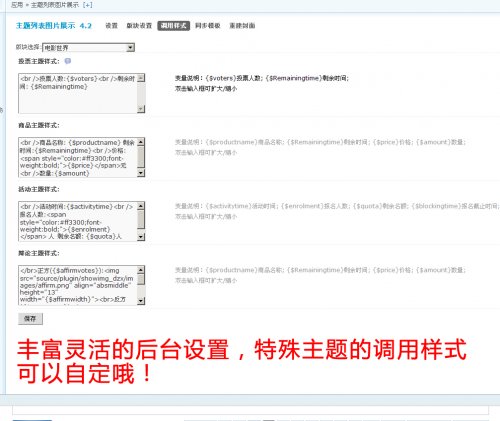Viewport: 500px width, 421px height.
Task: Click the scroll-up arrow of 投票主题样式 textarea
Action: [x=141, y=78]
